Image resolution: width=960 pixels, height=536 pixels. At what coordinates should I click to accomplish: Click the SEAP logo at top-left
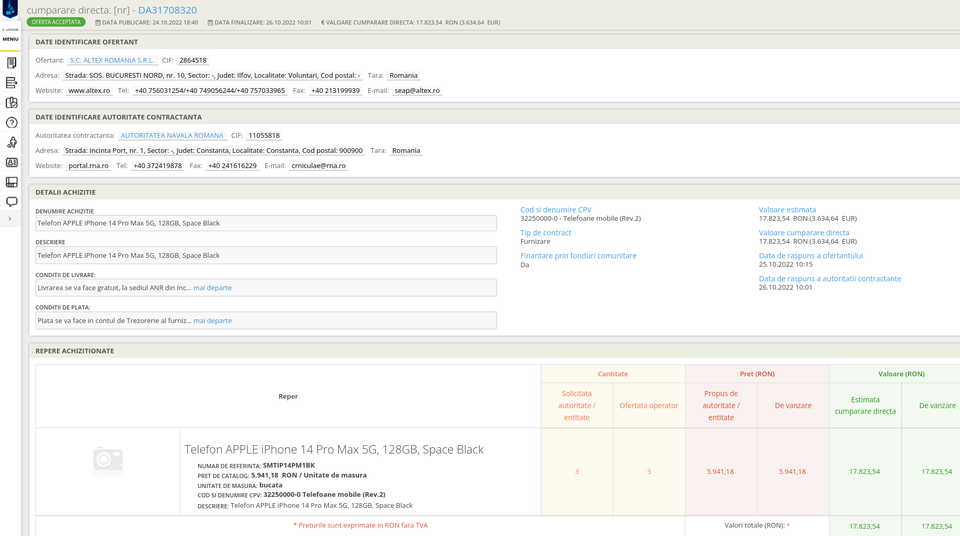coord(10,9)
